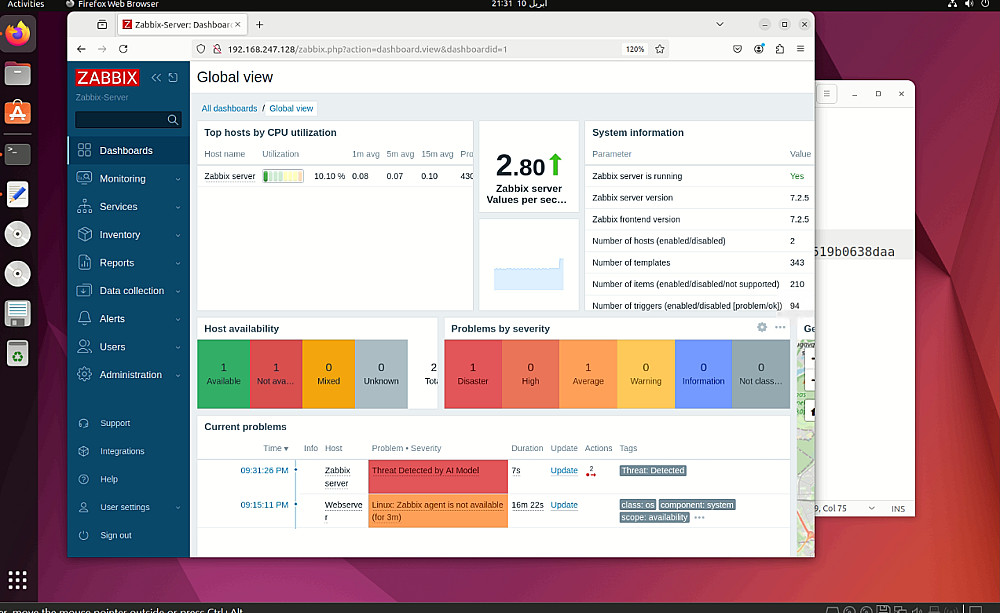Open the Inventory menu
This screenshot has width=1000, height=613.
click(129, 235)
